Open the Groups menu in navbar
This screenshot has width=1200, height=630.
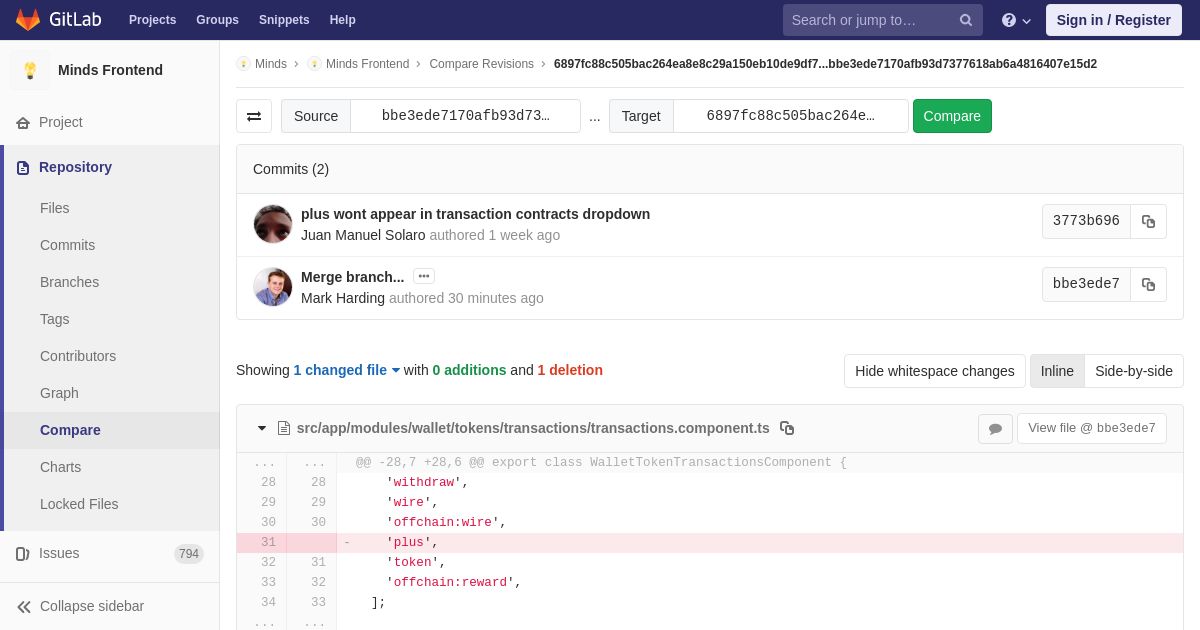(217, 20)
